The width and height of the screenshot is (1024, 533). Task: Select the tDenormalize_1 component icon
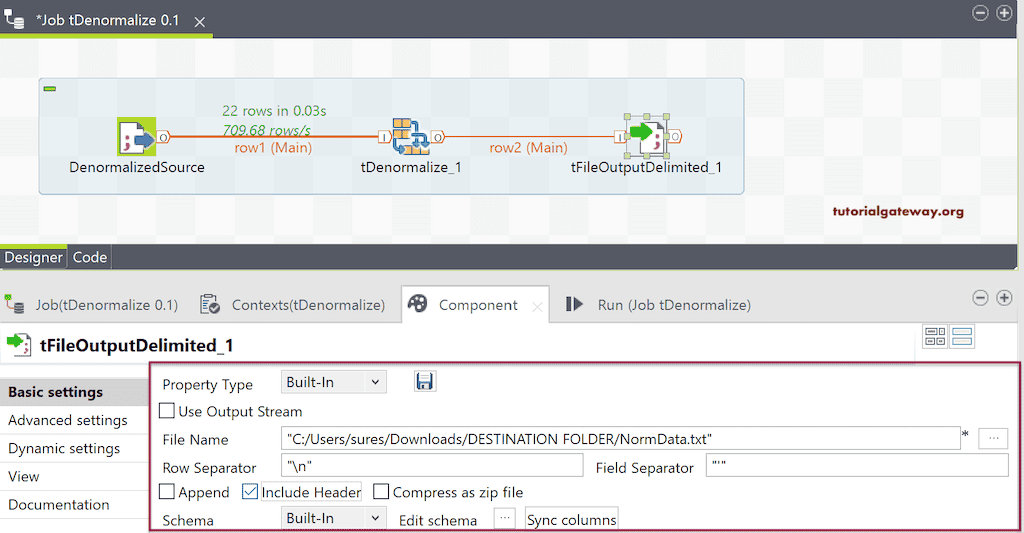pos(411,137)
